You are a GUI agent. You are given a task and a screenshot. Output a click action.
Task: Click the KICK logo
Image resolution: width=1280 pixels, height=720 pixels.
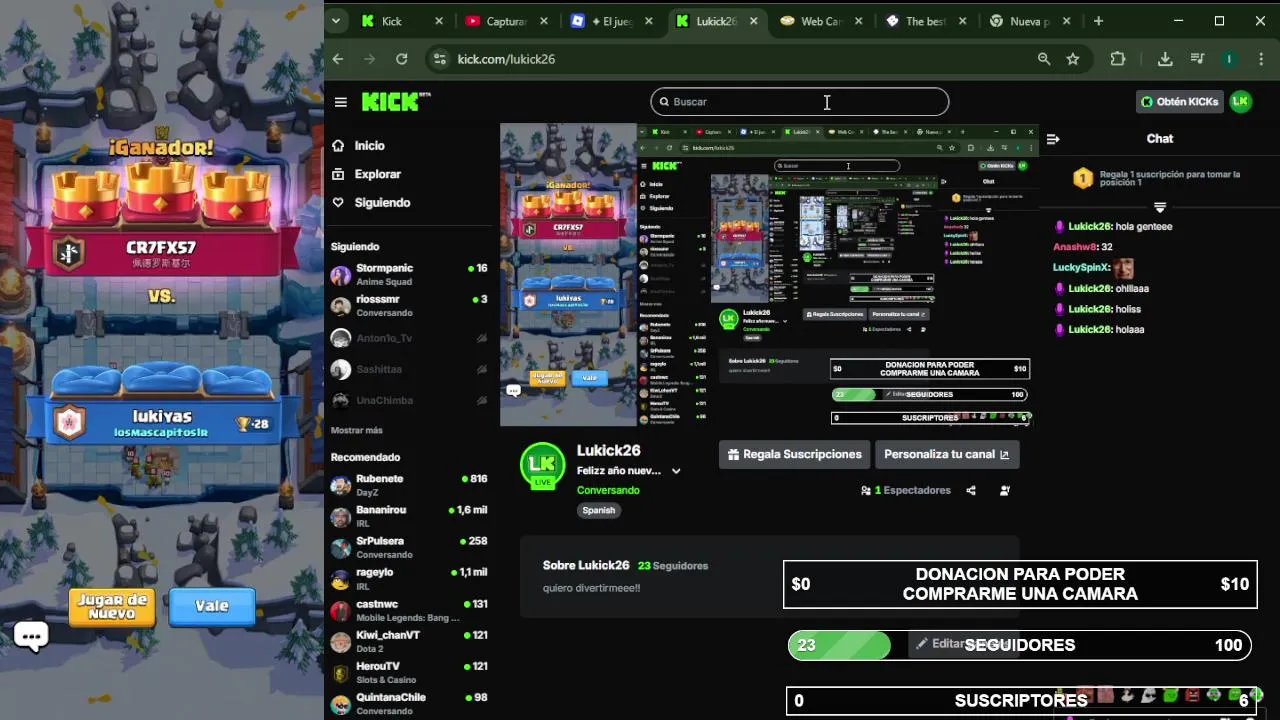click(x=395, y=102)
